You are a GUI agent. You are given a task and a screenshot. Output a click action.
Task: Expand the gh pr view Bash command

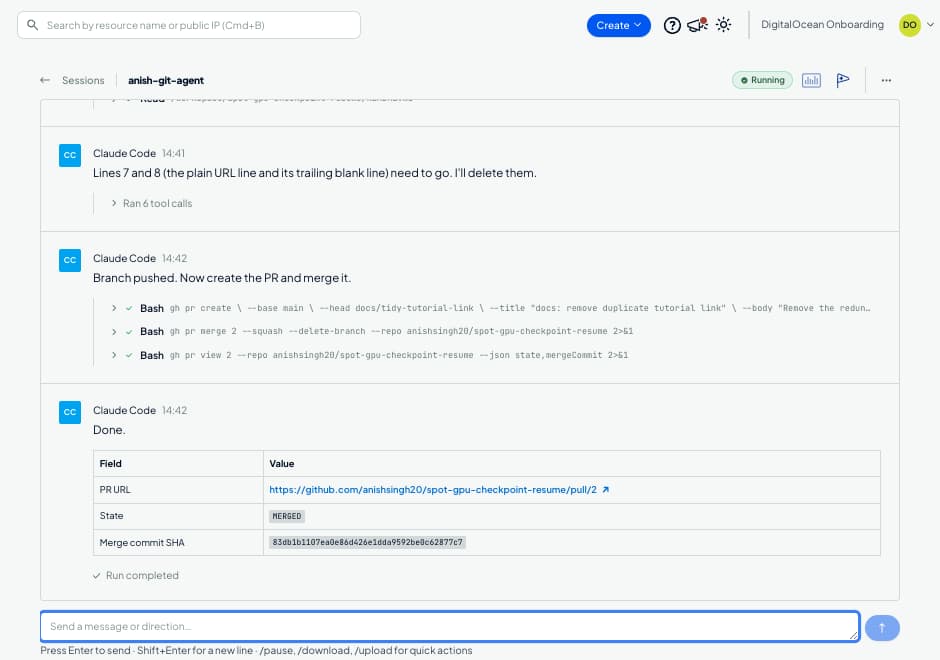[x=114, y=355]
